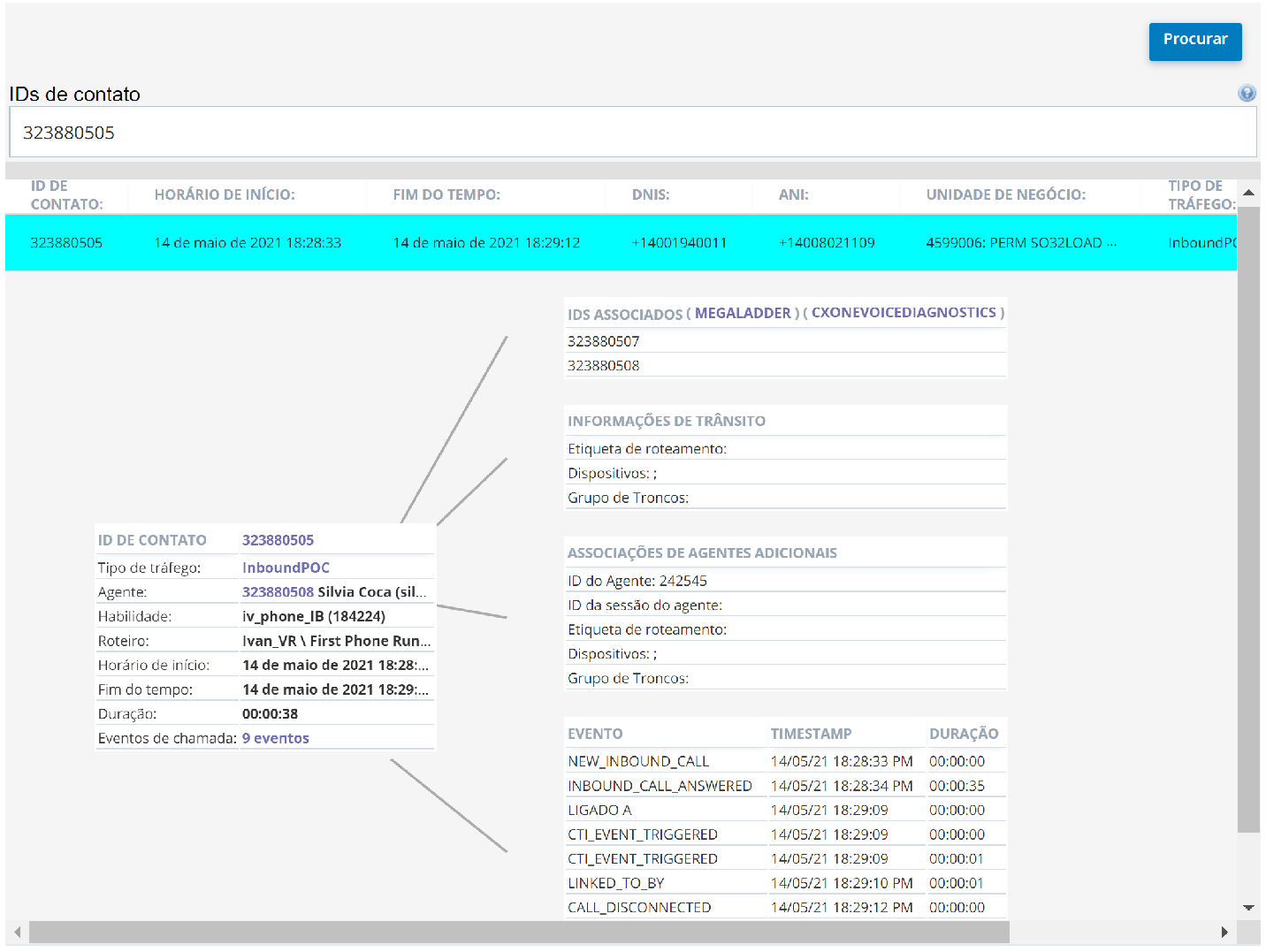Click the vertical scrollbar thumb

coord(1248,520)
